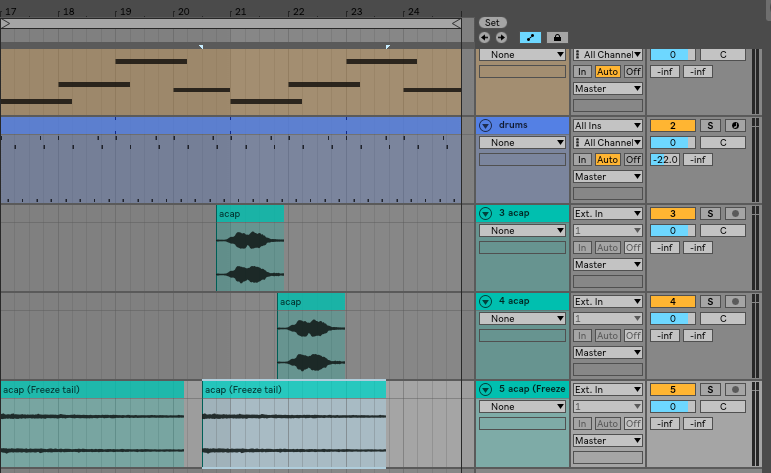Viewport: 771px width, 473px height.
Task: Arm the 5 acap track
Action: tap(735, 390)
